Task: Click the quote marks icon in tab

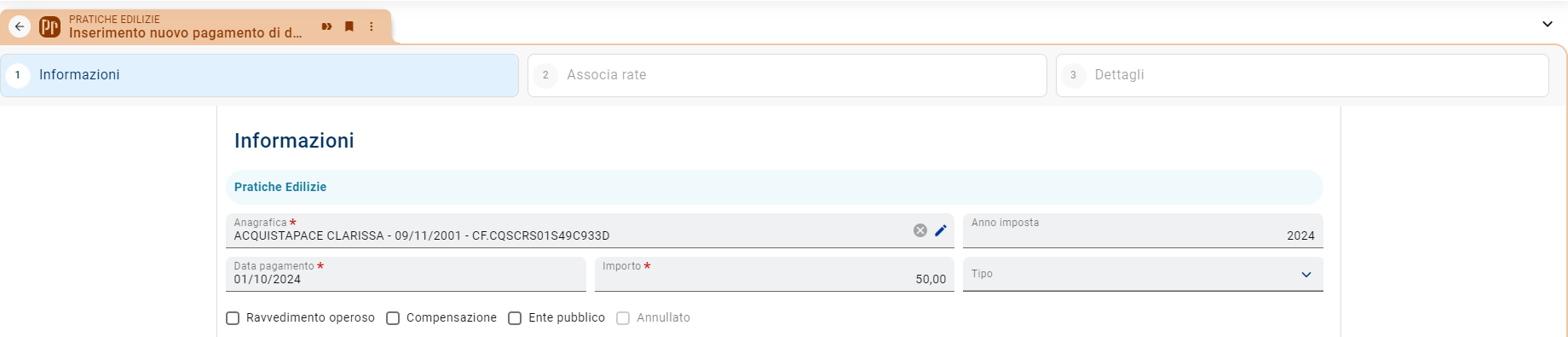Action: (326, 26)
